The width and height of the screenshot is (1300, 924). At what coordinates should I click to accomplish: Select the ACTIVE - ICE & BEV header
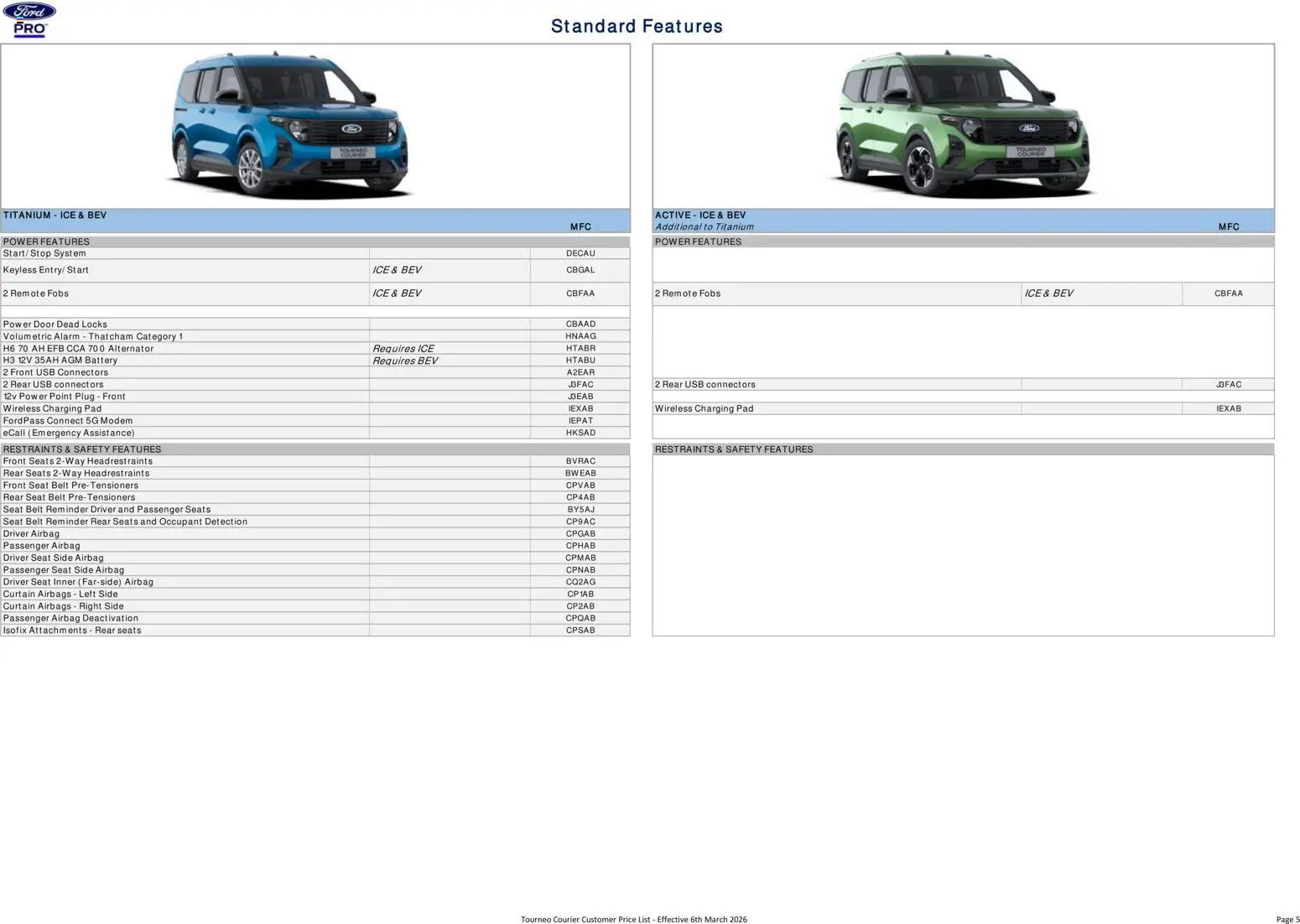coord(700,215)
